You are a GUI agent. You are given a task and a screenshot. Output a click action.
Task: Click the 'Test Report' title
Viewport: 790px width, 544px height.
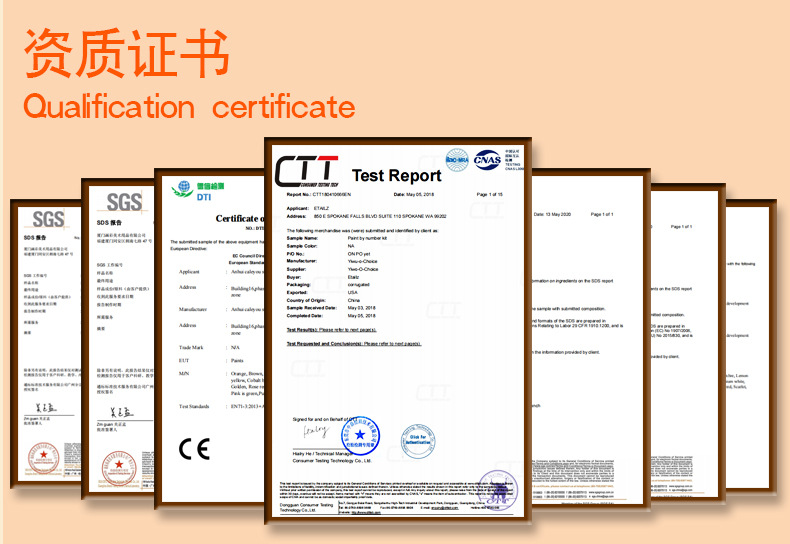pos(396,175)
